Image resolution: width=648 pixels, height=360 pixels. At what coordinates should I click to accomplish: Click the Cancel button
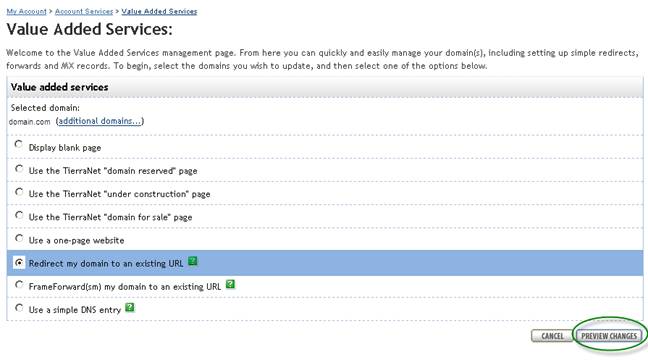click(x=552, y=336)
